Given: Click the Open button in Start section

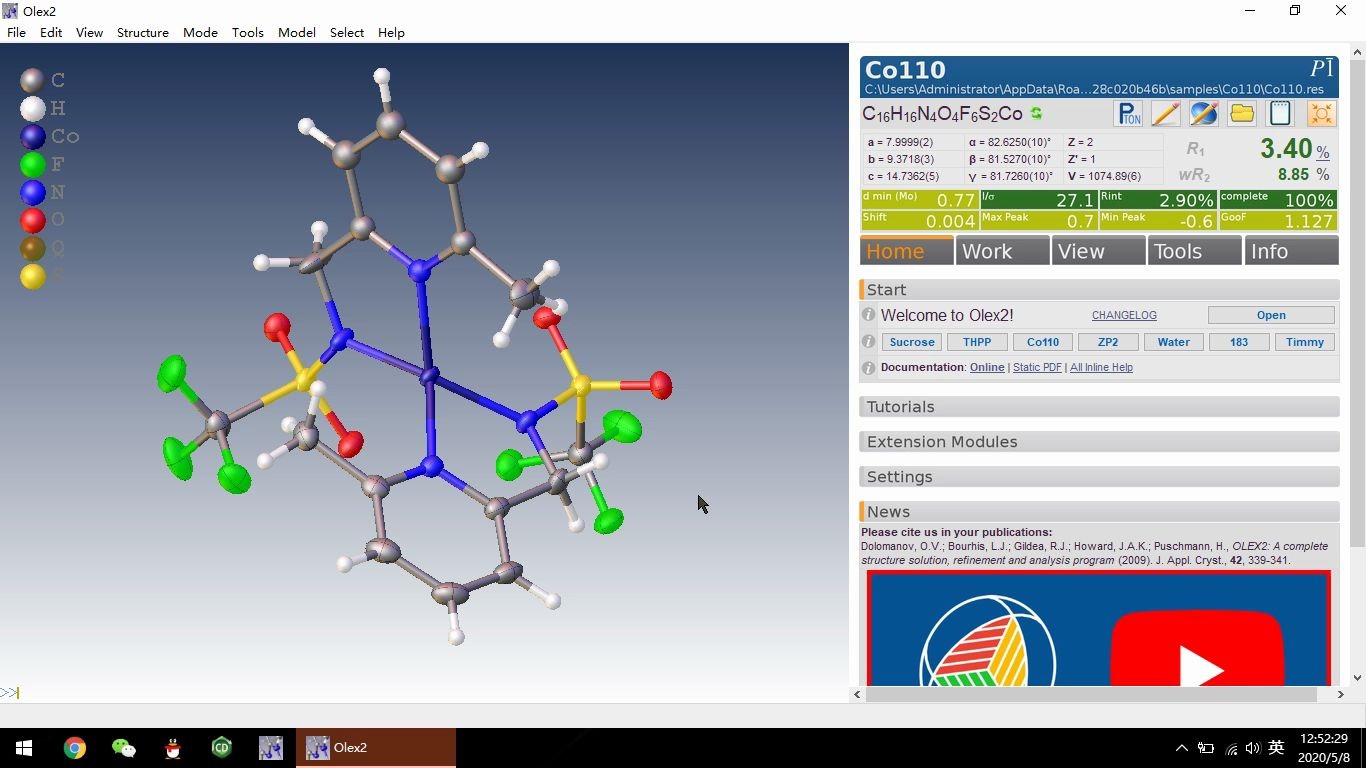Looking at the screenshot, I should (1271, 315).
